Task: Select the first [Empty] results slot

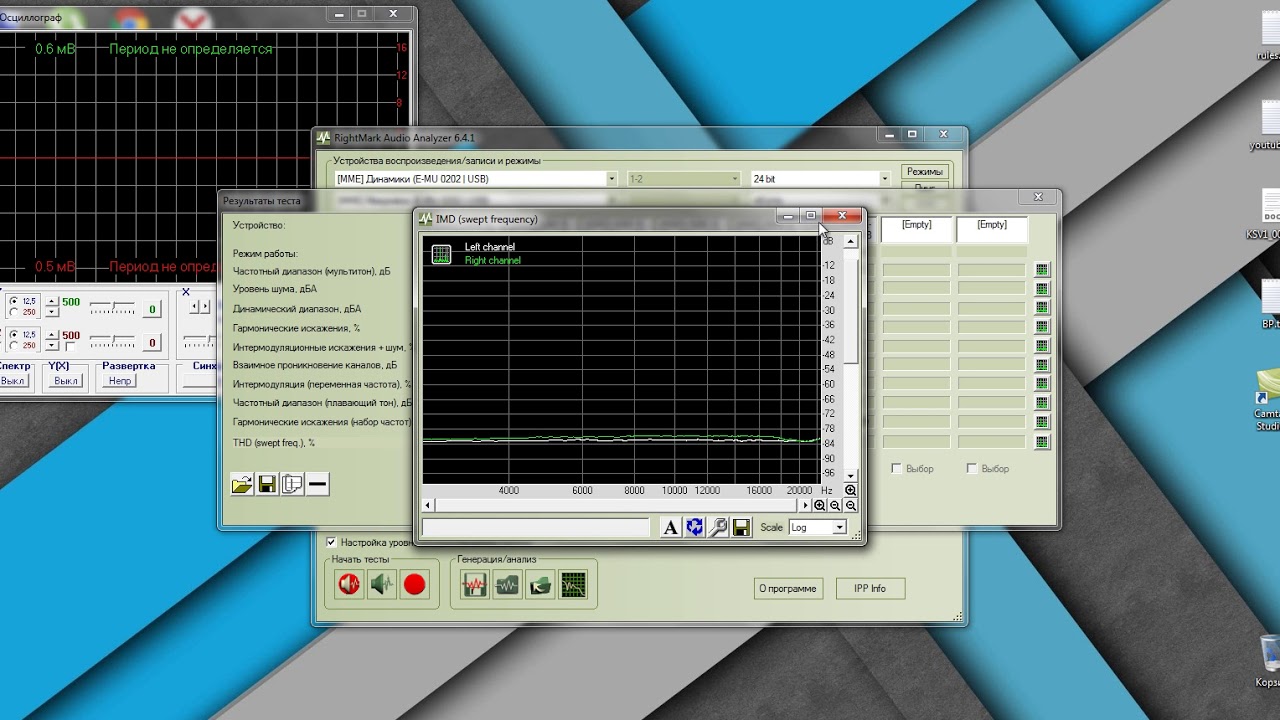Action: [916, 229]
